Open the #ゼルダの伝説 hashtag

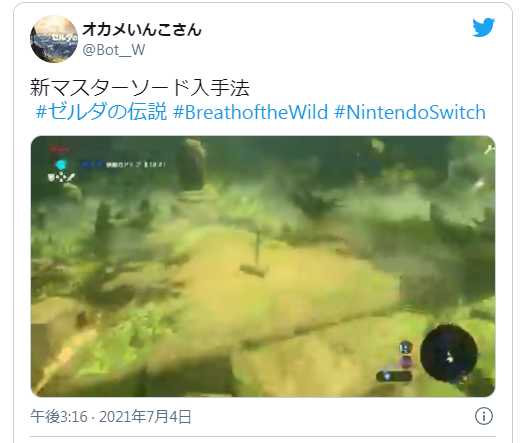point(101,112)
